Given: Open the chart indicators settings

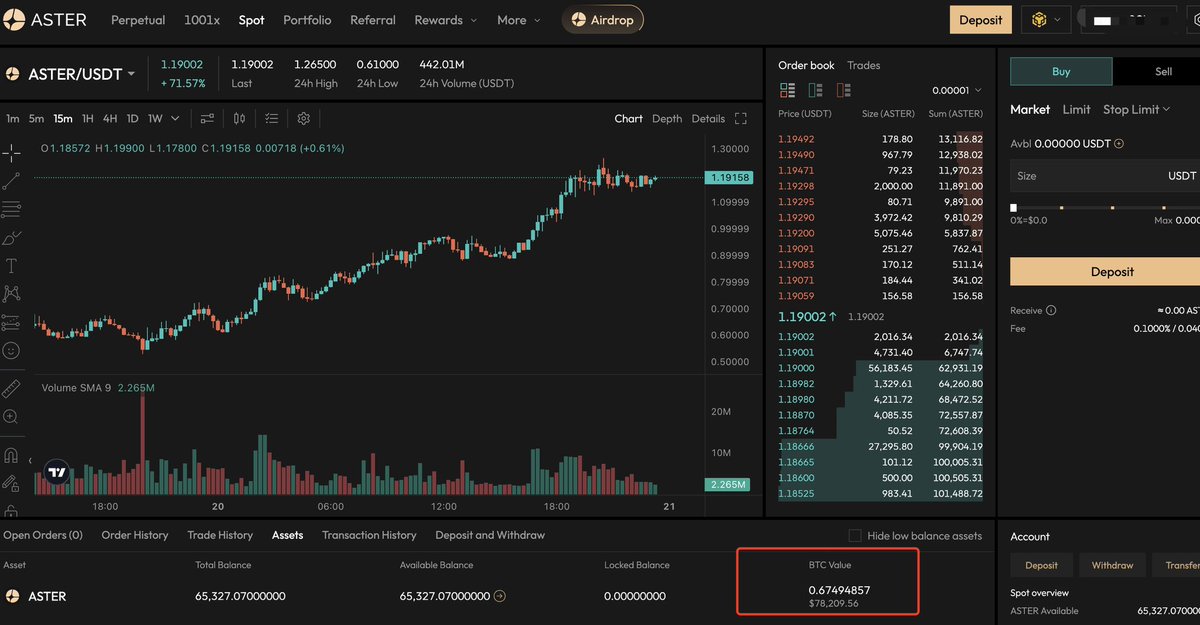Looking at the screenshot, I should pyautogui.click(x=207, y=118).
